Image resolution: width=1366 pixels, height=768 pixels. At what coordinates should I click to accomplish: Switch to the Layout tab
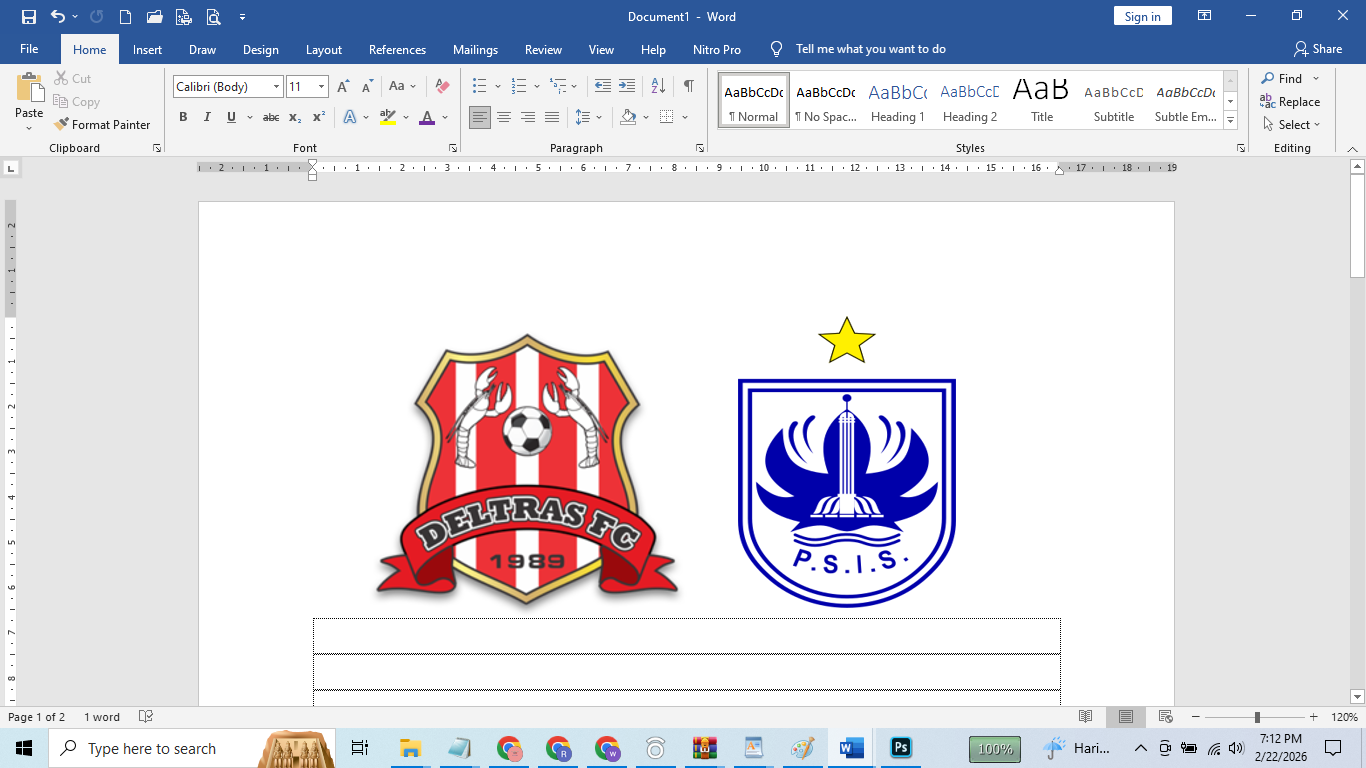pyautogui.click(x=324, y=49)
